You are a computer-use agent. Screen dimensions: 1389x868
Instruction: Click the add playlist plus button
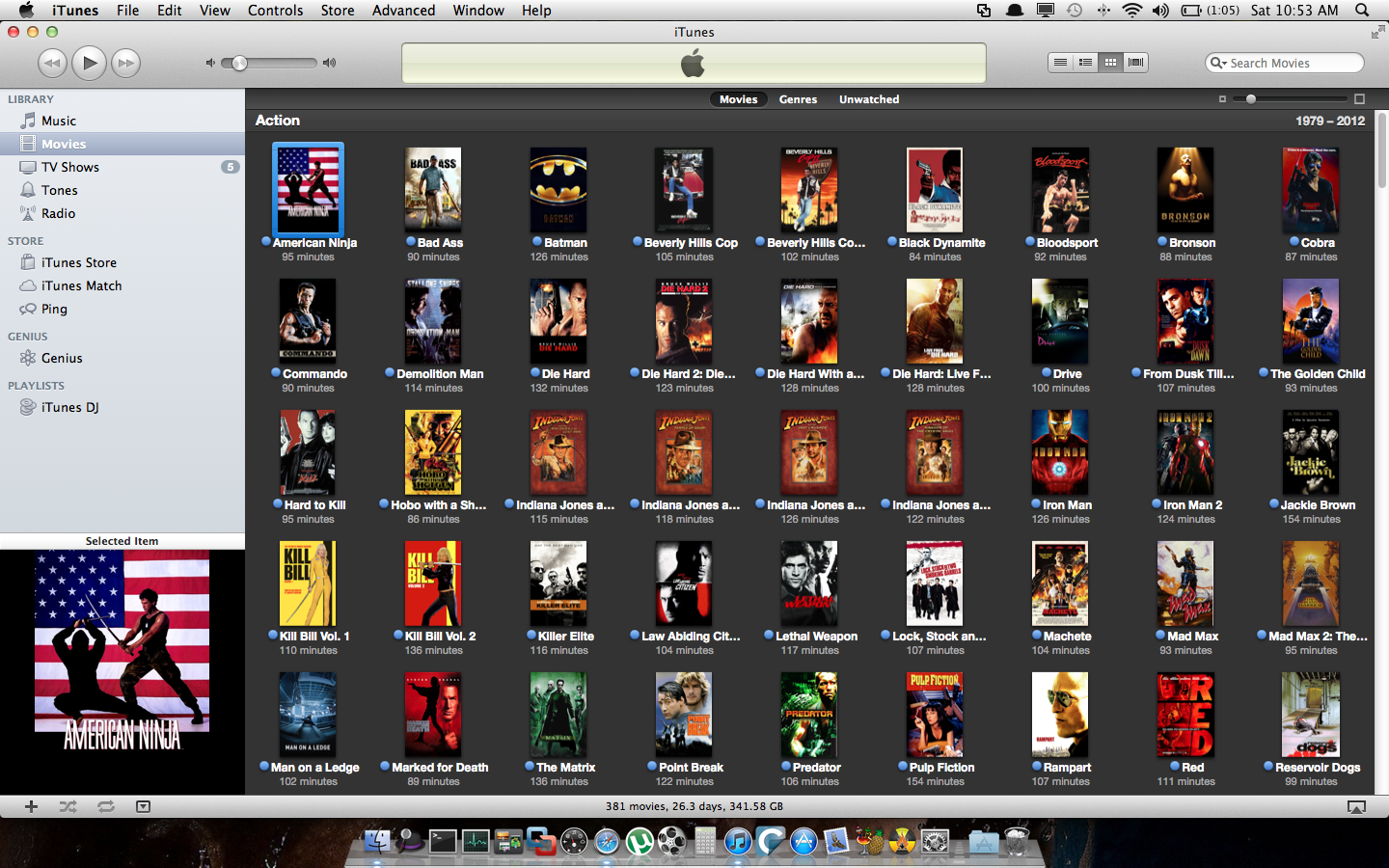(x=31, y=806)
